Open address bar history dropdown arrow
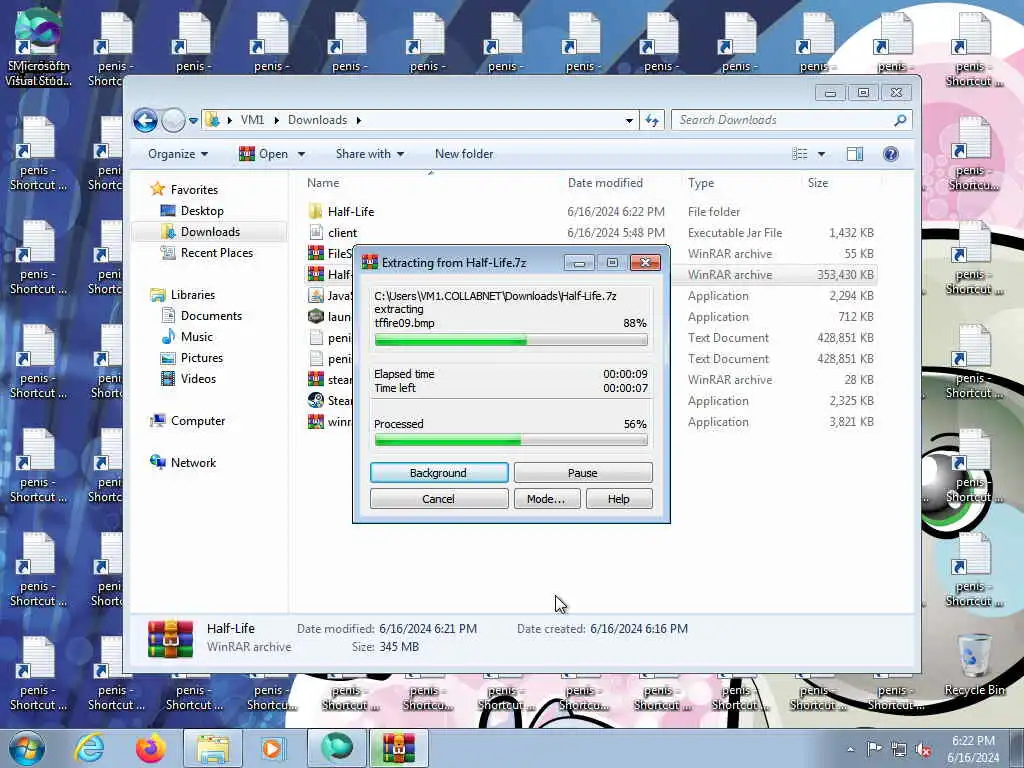 point(629,120)
